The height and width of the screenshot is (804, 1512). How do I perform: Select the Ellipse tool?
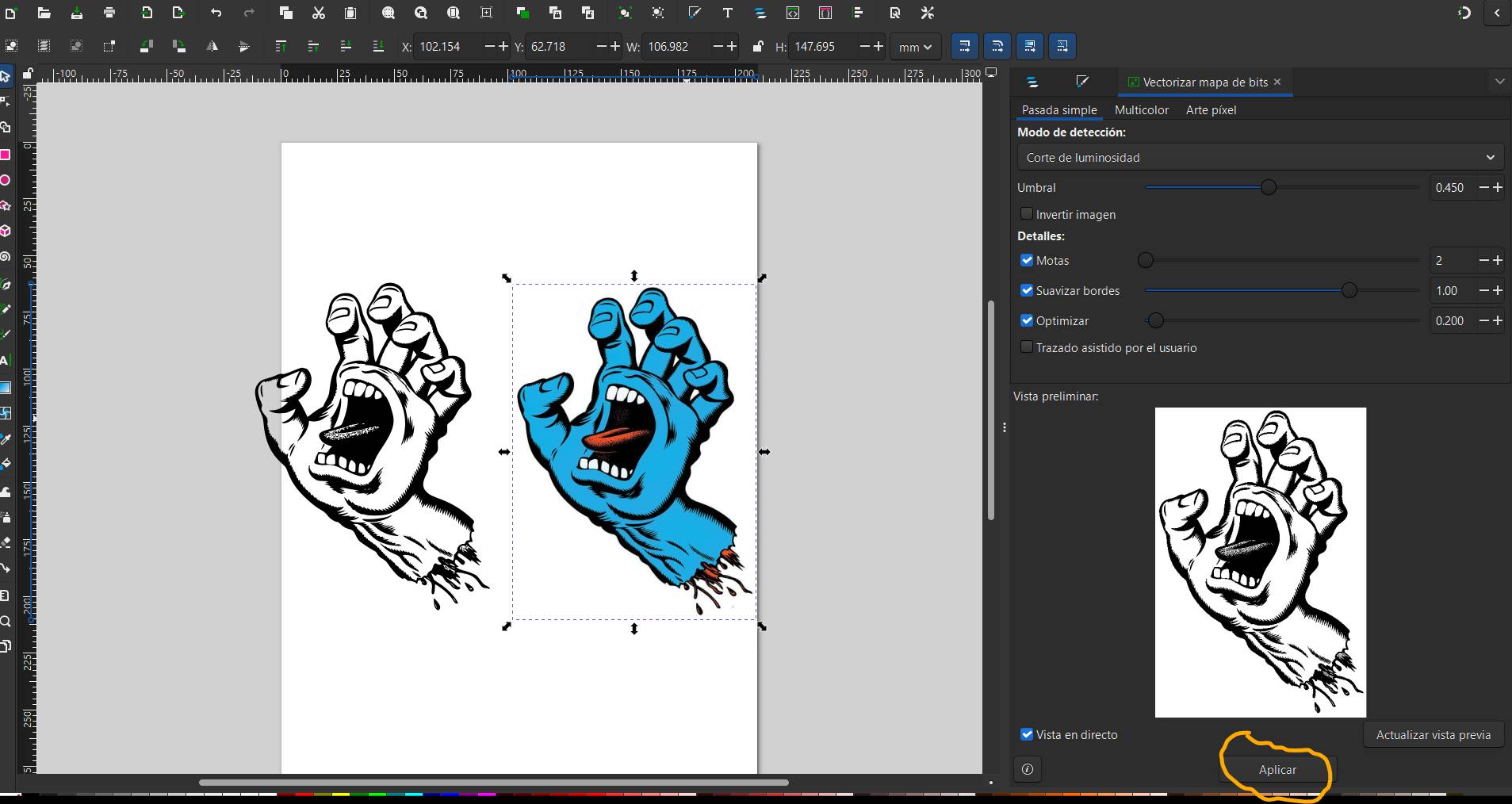[6, 180]
